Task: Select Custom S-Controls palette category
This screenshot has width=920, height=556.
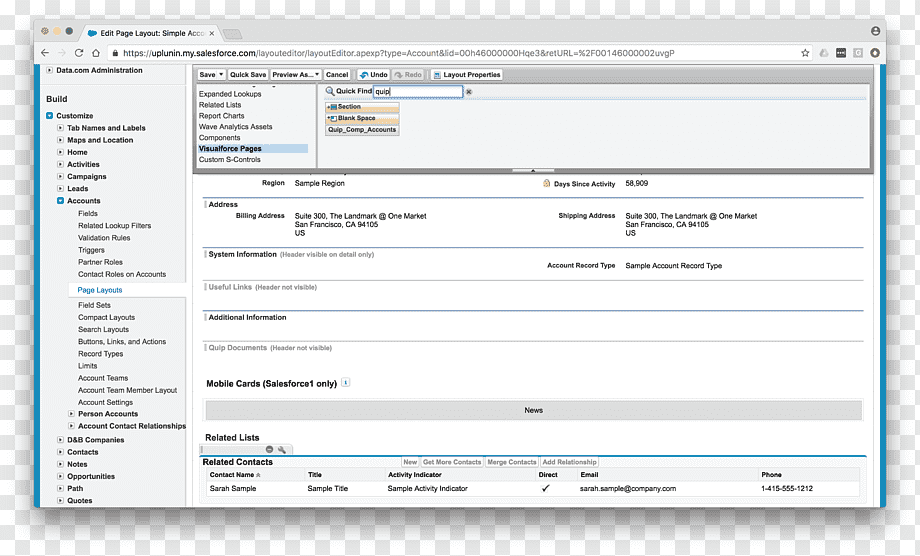Action: (229, 160)
